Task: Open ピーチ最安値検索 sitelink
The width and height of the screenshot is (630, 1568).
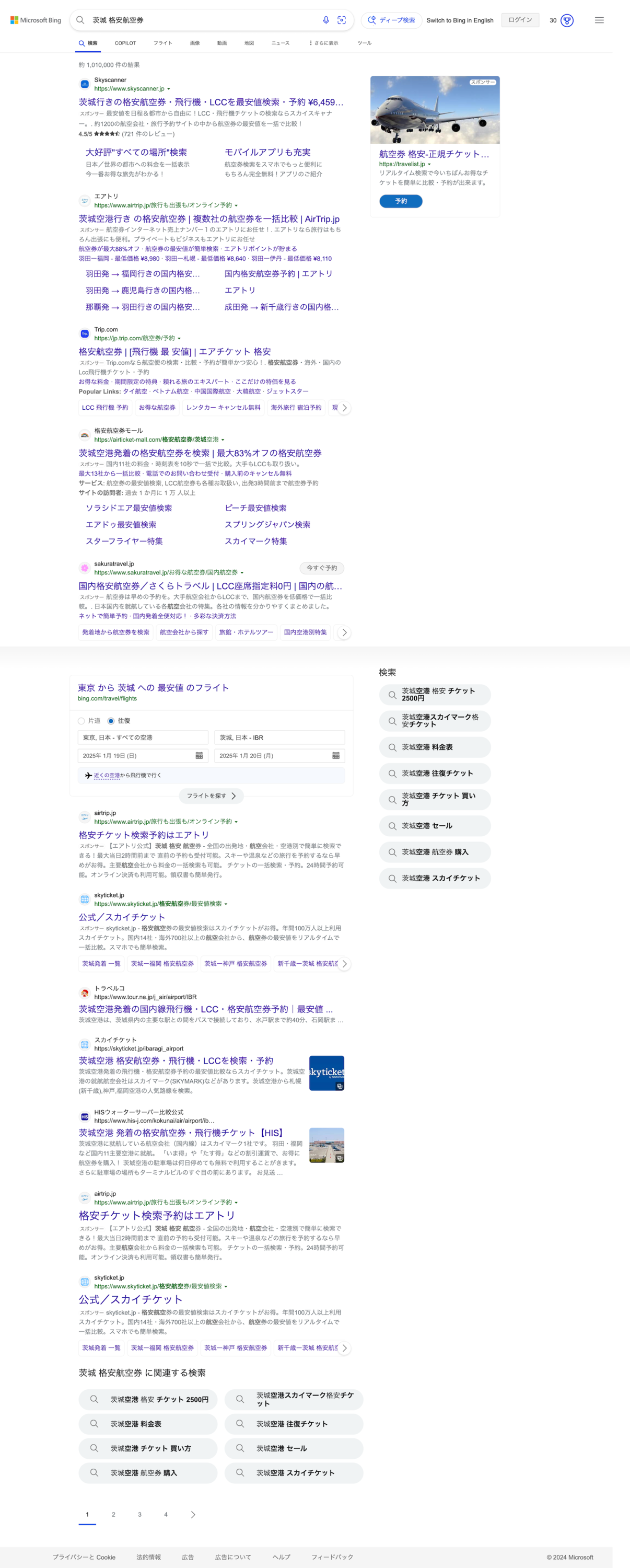Action: pyautogui.click(x=255, y=508)
